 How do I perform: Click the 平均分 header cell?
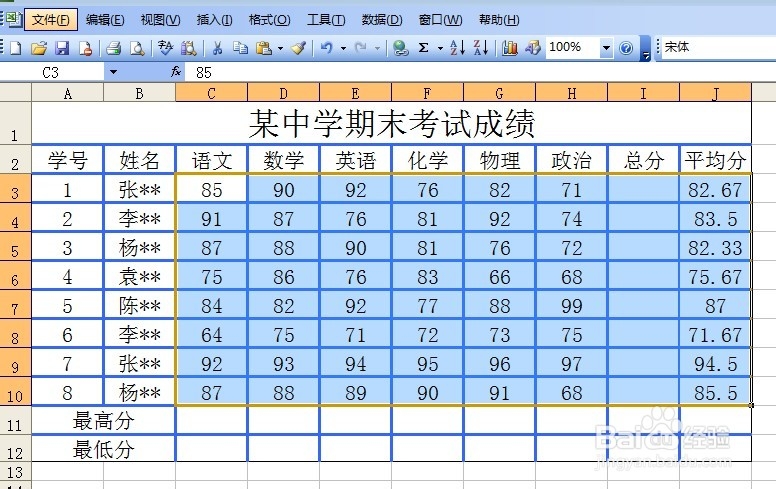point(716,160)
